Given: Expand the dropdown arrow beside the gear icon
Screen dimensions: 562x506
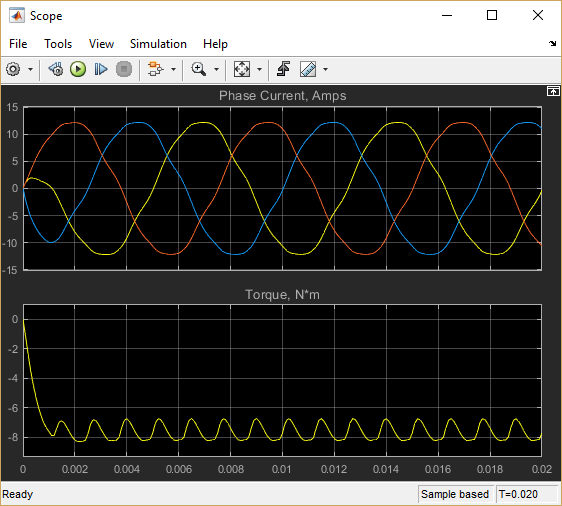Looking at the screenshot, I should (31, 70).
